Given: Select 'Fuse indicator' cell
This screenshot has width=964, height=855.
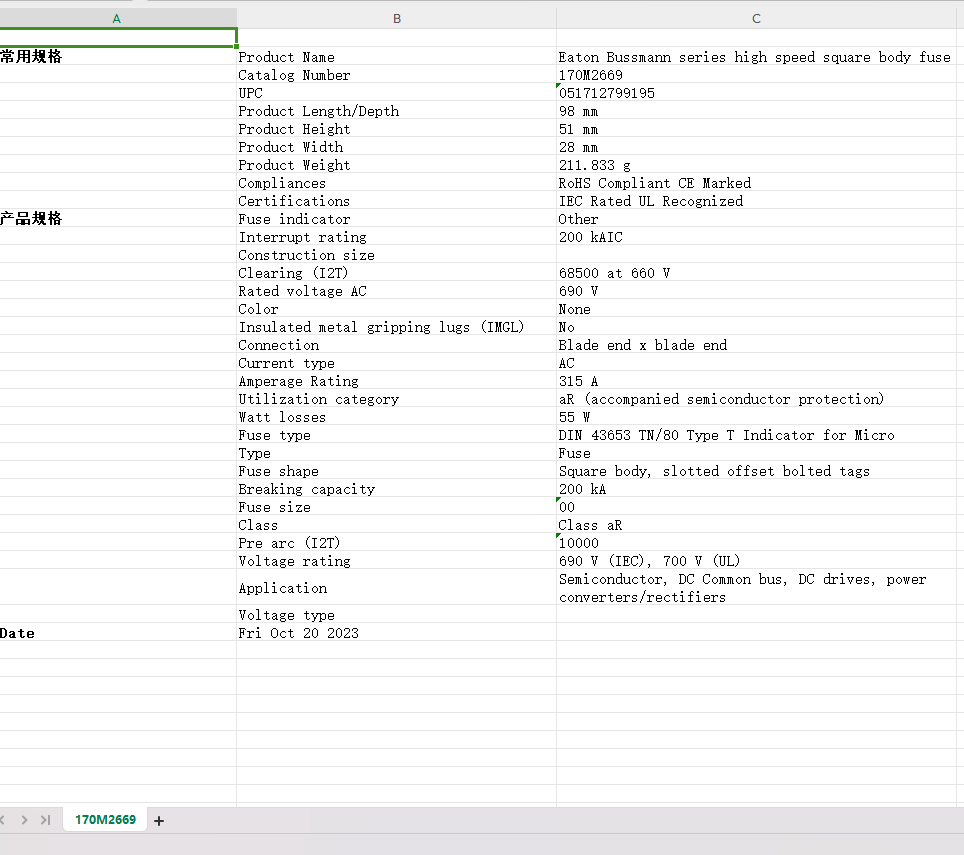Looking at the screenshot, I should [x=397, y=219].
